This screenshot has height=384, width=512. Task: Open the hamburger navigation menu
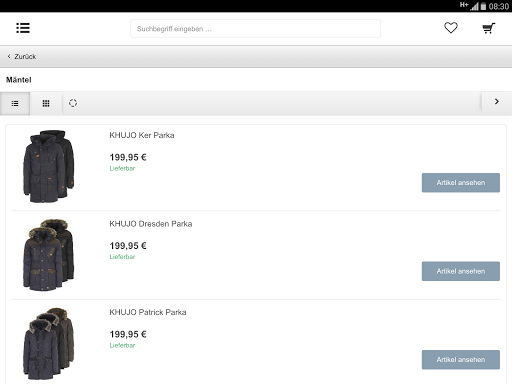[23, 28]
